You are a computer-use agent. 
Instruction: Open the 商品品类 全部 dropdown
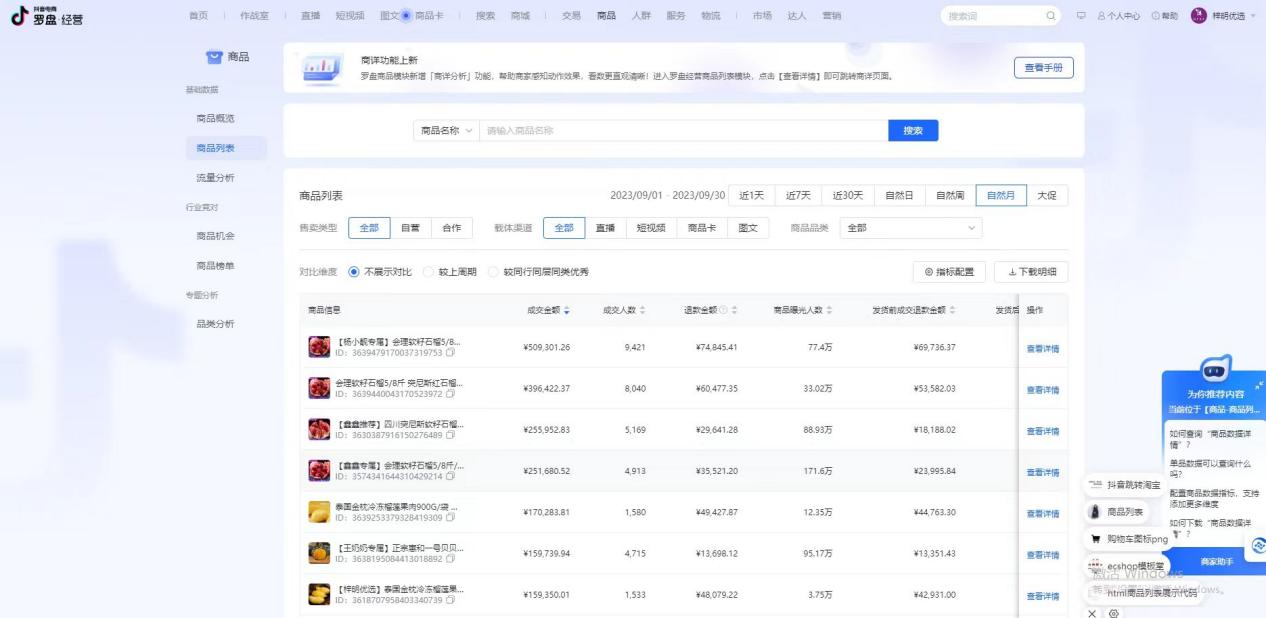coord(910,227)
